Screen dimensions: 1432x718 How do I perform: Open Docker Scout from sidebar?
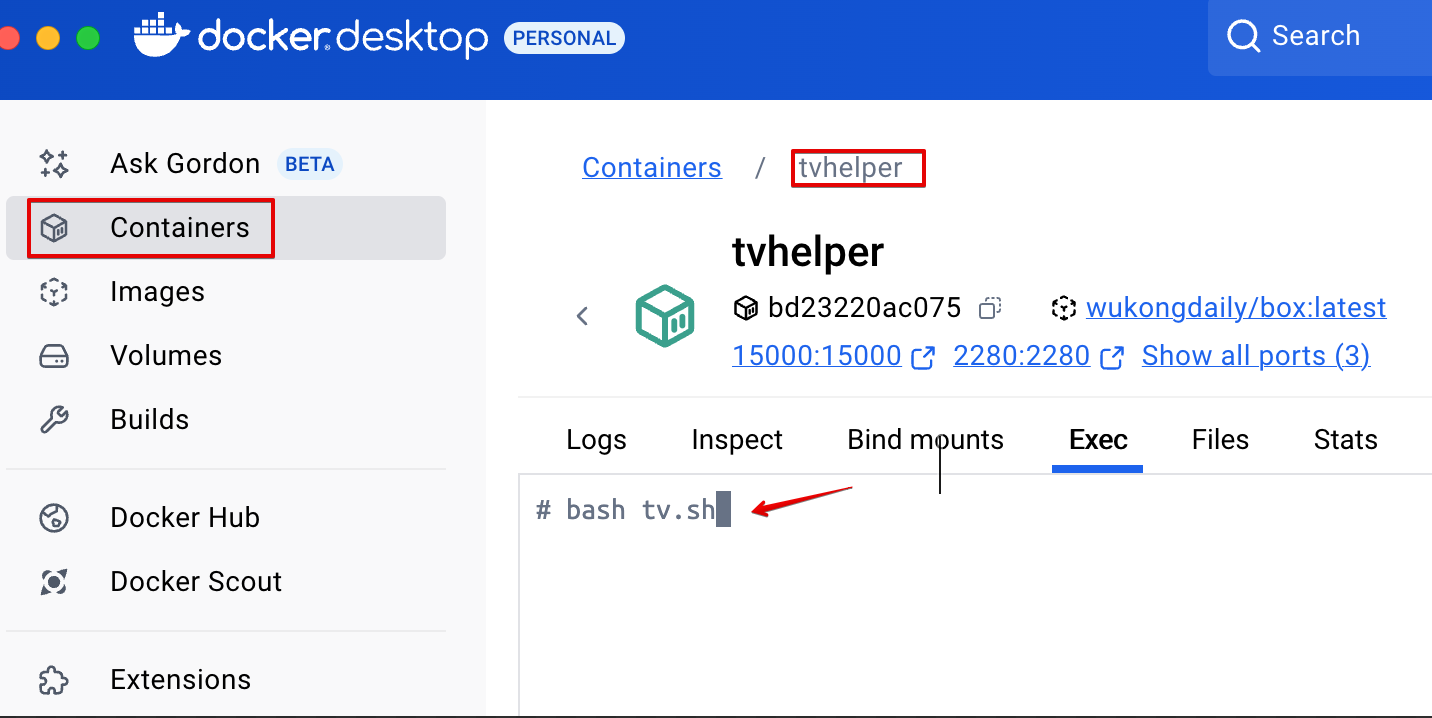(x=196, y=582)
